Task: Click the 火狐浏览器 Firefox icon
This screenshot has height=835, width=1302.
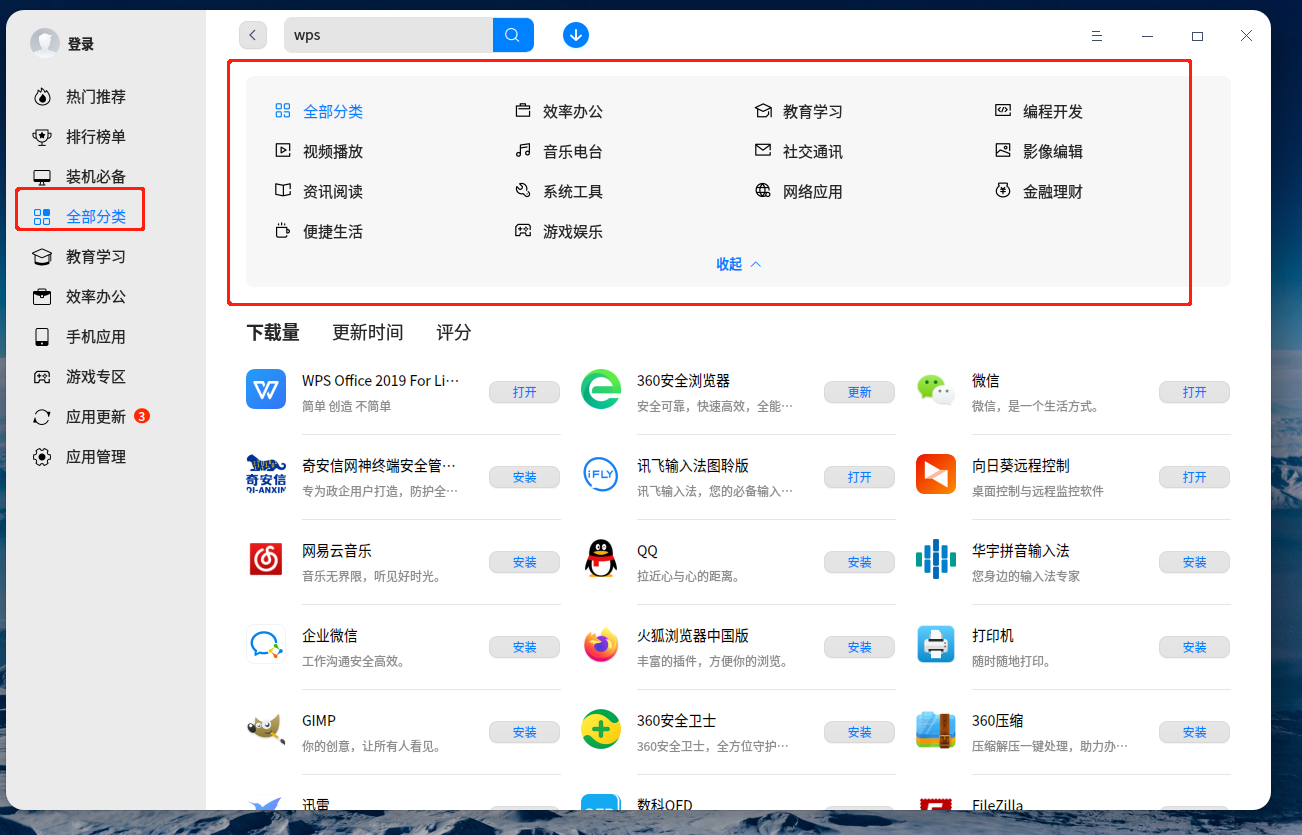Action: [601, 644]
